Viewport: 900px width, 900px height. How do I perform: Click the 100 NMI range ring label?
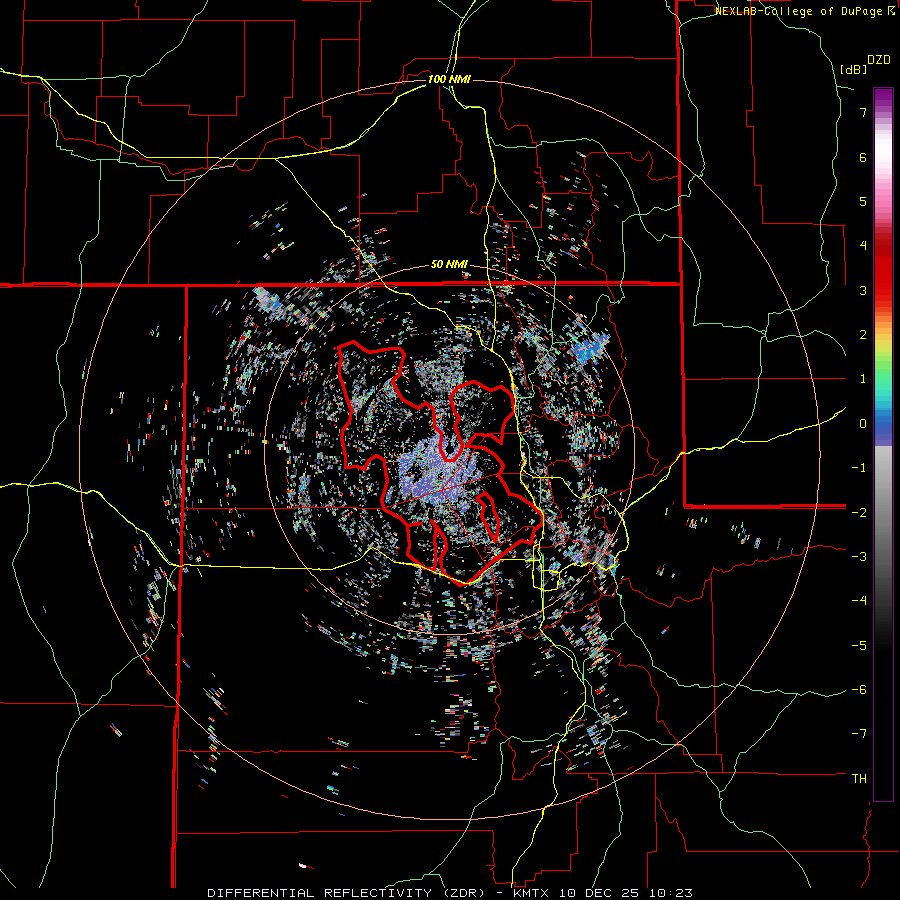[449, 79]
